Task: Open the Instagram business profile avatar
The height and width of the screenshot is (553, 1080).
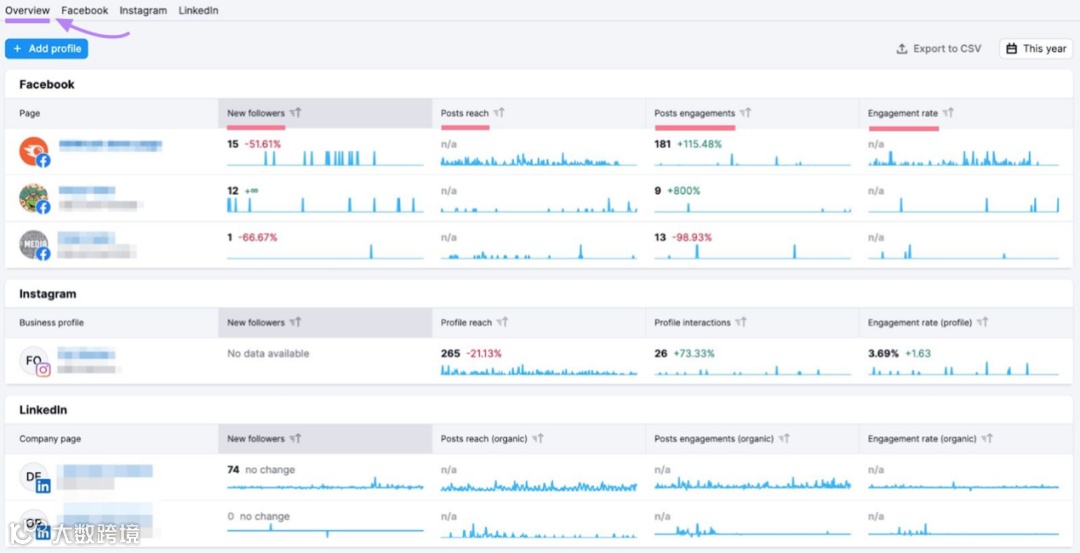Action: pos(34,361)
